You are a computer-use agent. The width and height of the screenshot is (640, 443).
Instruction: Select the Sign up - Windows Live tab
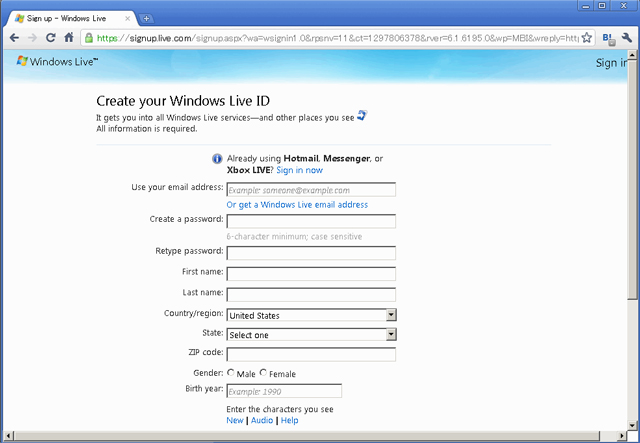tap(71, 19)
